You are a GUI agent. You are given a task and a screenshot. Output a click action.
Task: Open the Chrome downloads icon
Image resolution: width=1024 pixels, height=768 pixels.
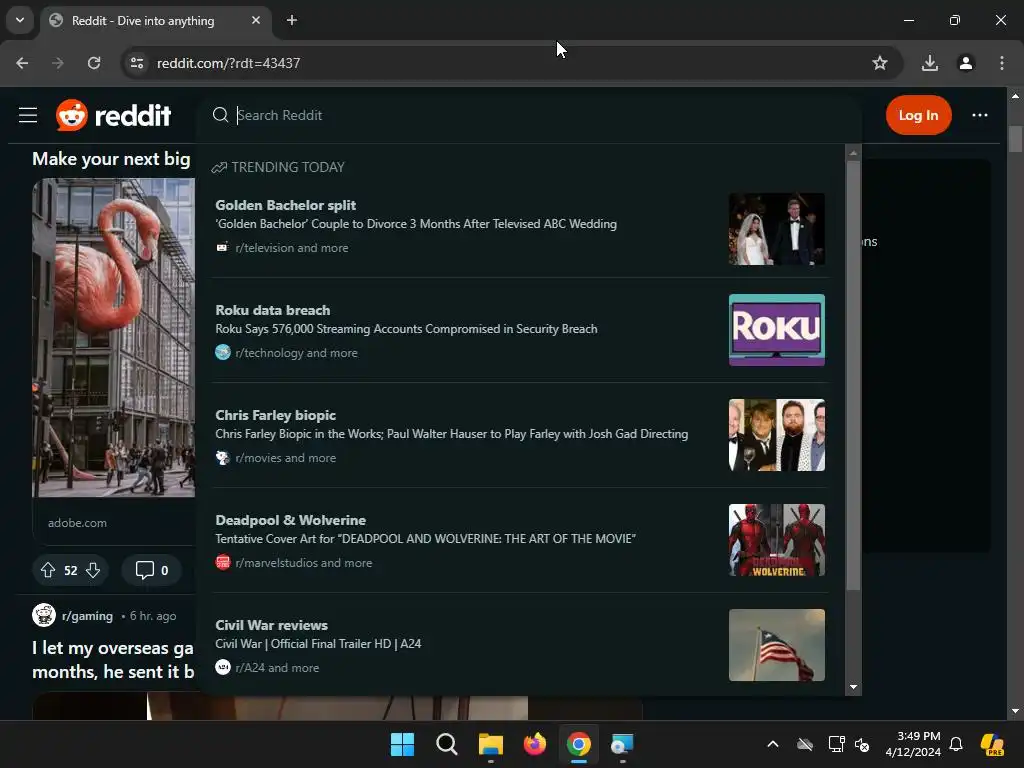pos(930,63)
